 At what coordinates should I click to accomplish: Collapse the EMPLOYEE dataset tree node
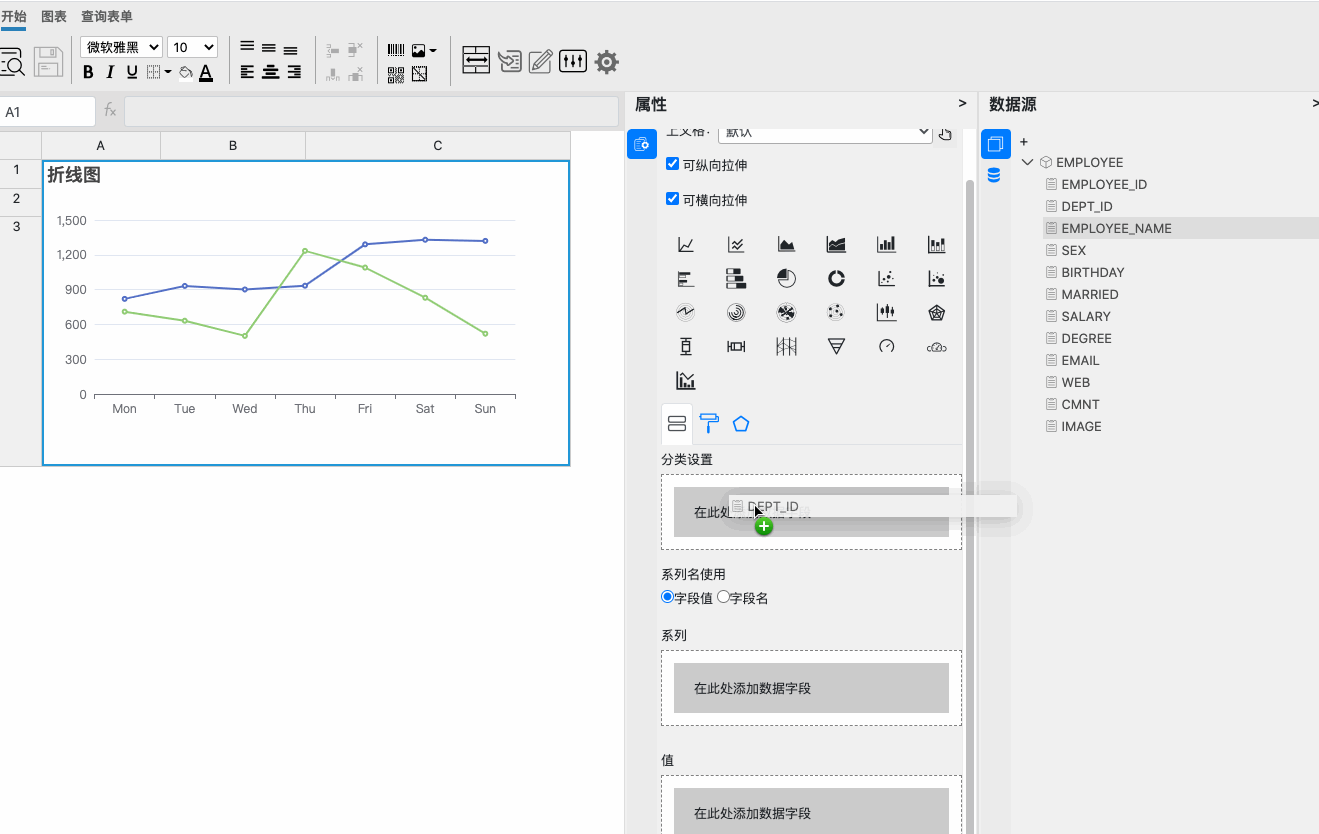(1027, 162)
